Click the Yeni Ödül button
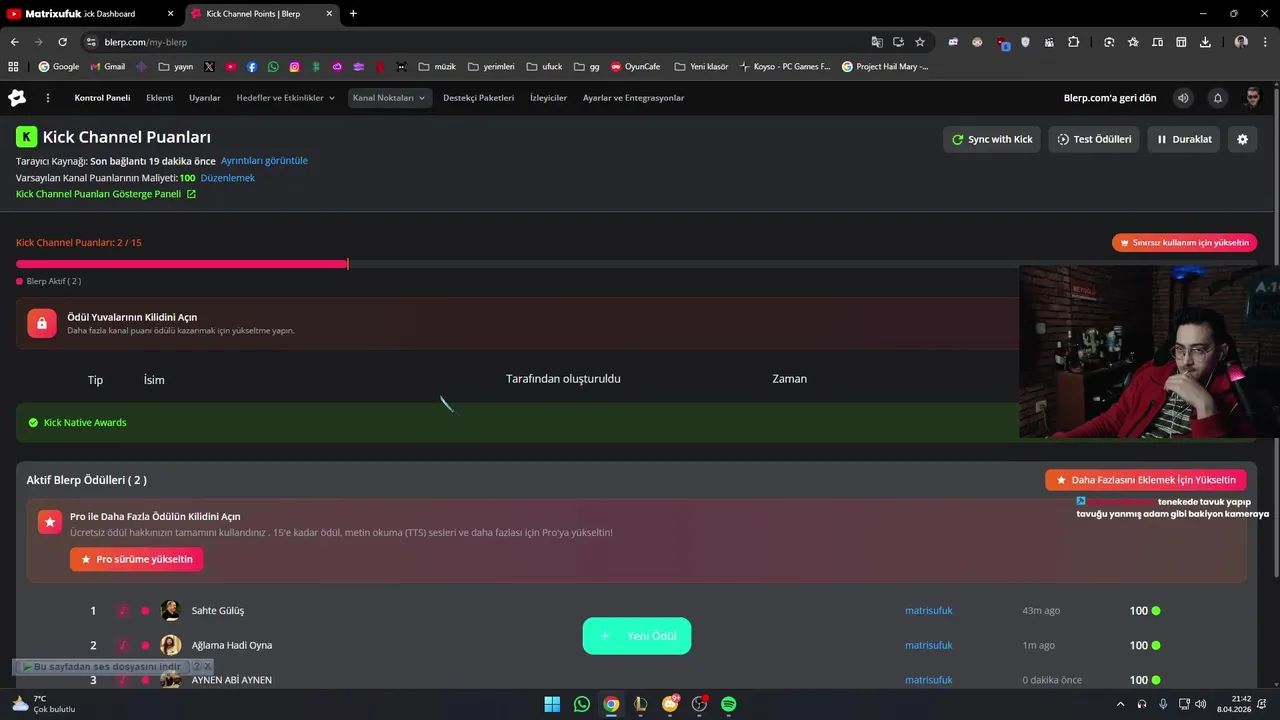This screenshot has width=1280, height=720. pos(637,636)
